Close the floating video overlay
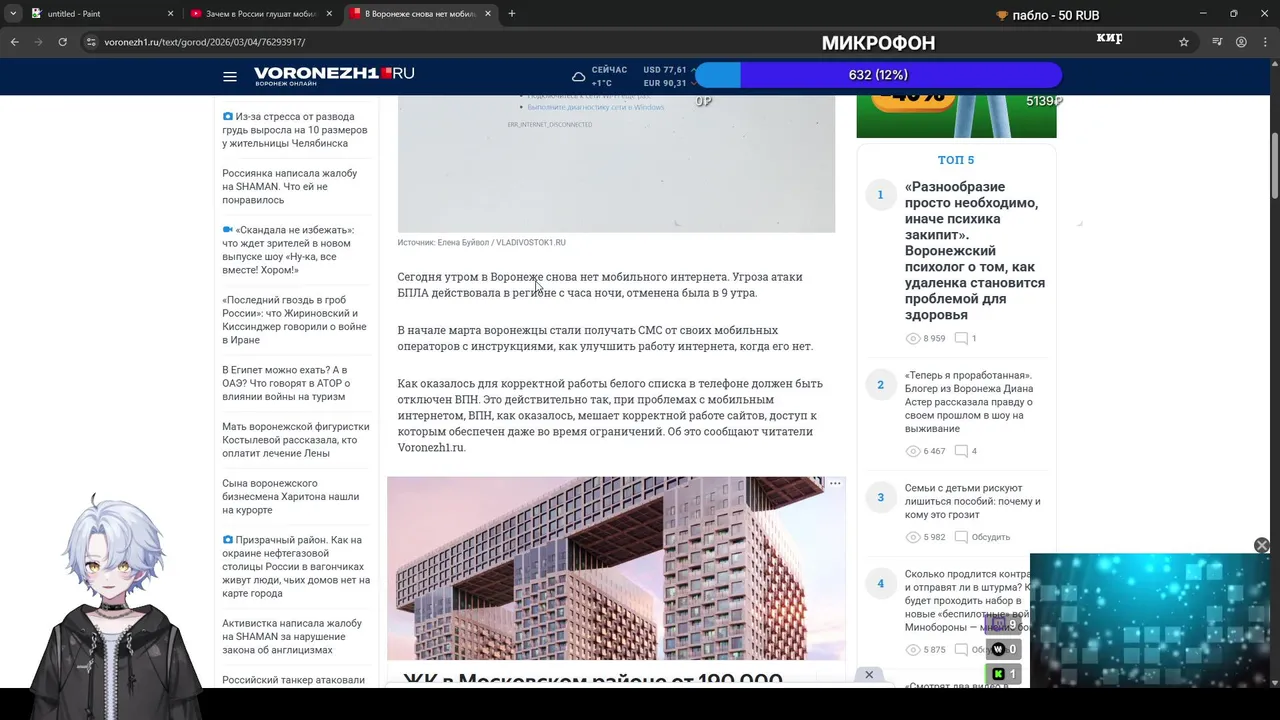Screen dimensions: 1280x720 1262,545
